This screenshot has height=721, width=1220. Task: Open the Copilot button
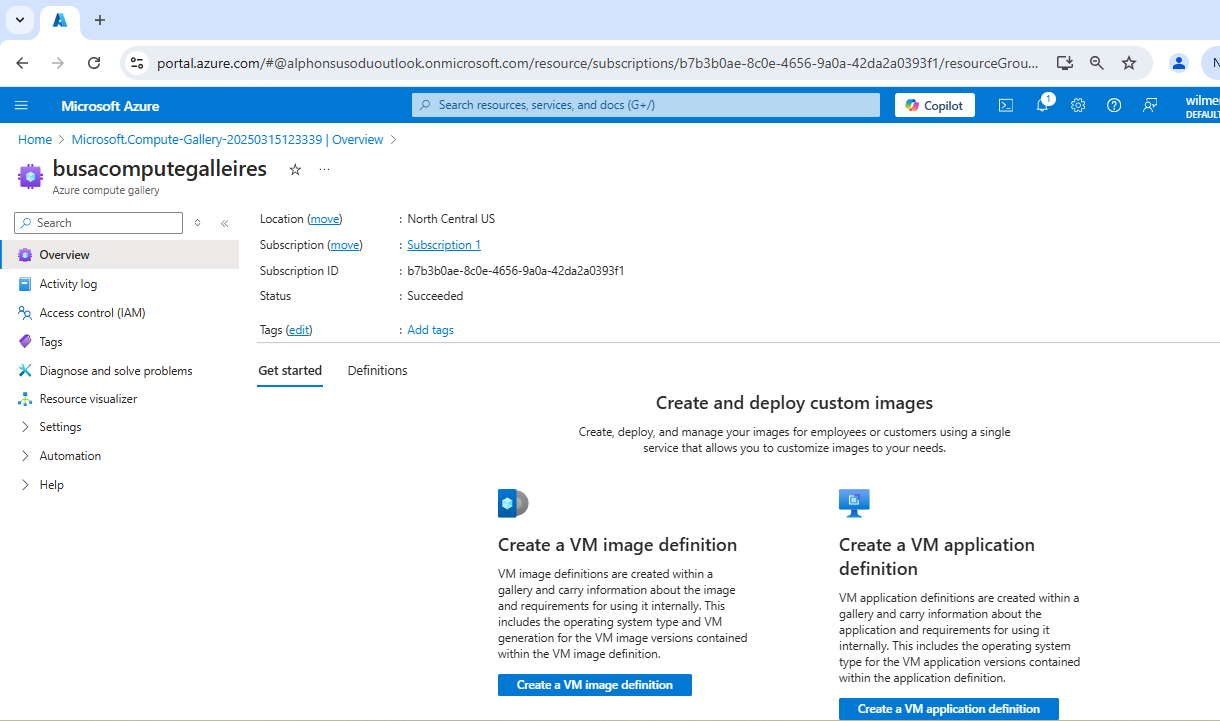935,105
